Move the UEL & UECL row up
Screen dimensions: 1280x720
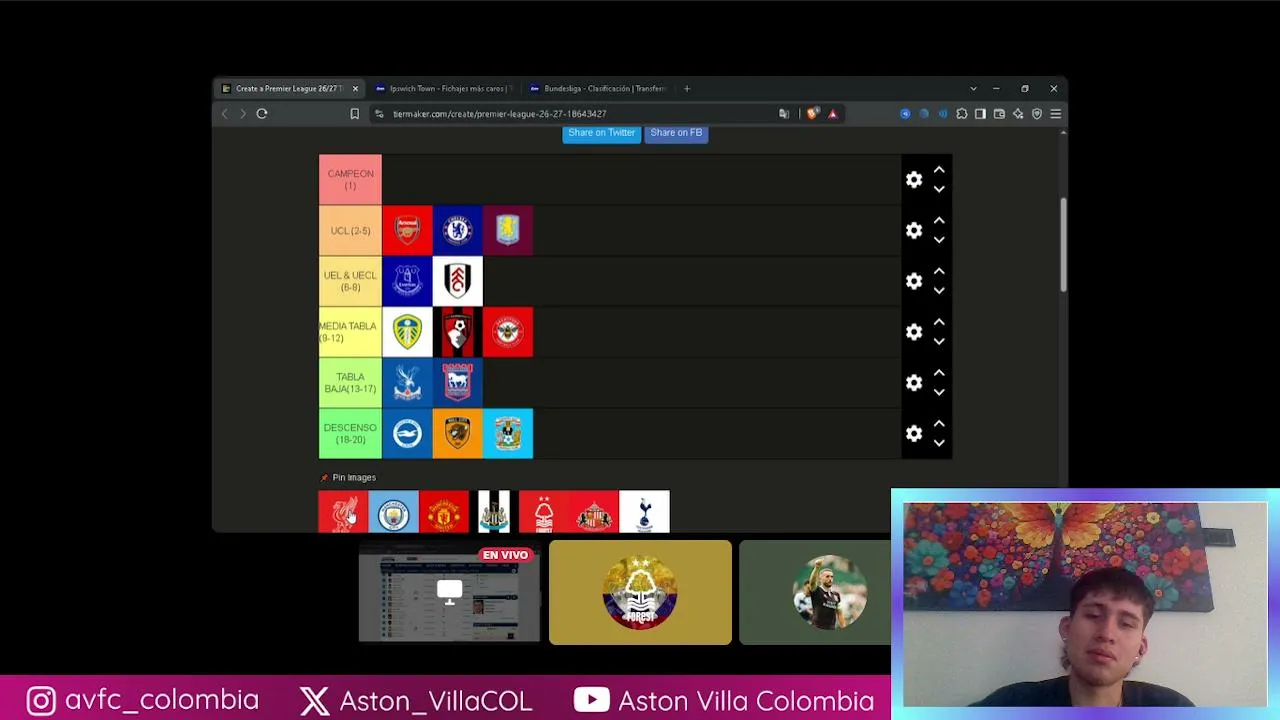point(939,271)
